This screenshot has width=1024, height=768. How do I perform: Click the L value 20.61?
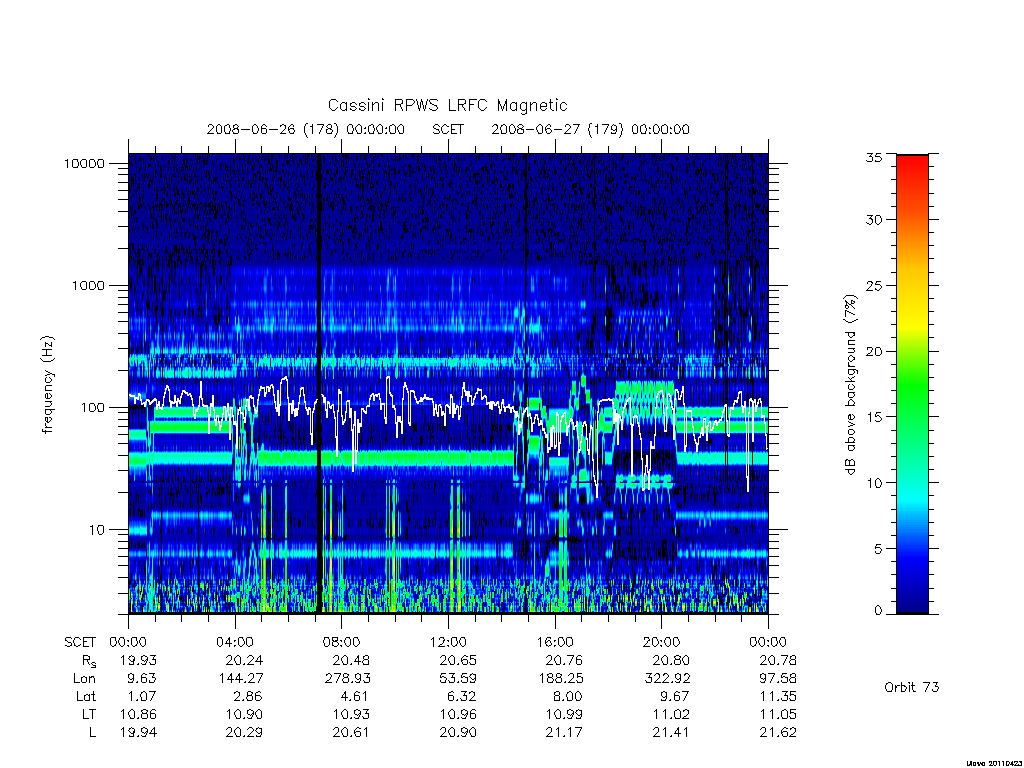pyautogui.click(x=351, y=732)
